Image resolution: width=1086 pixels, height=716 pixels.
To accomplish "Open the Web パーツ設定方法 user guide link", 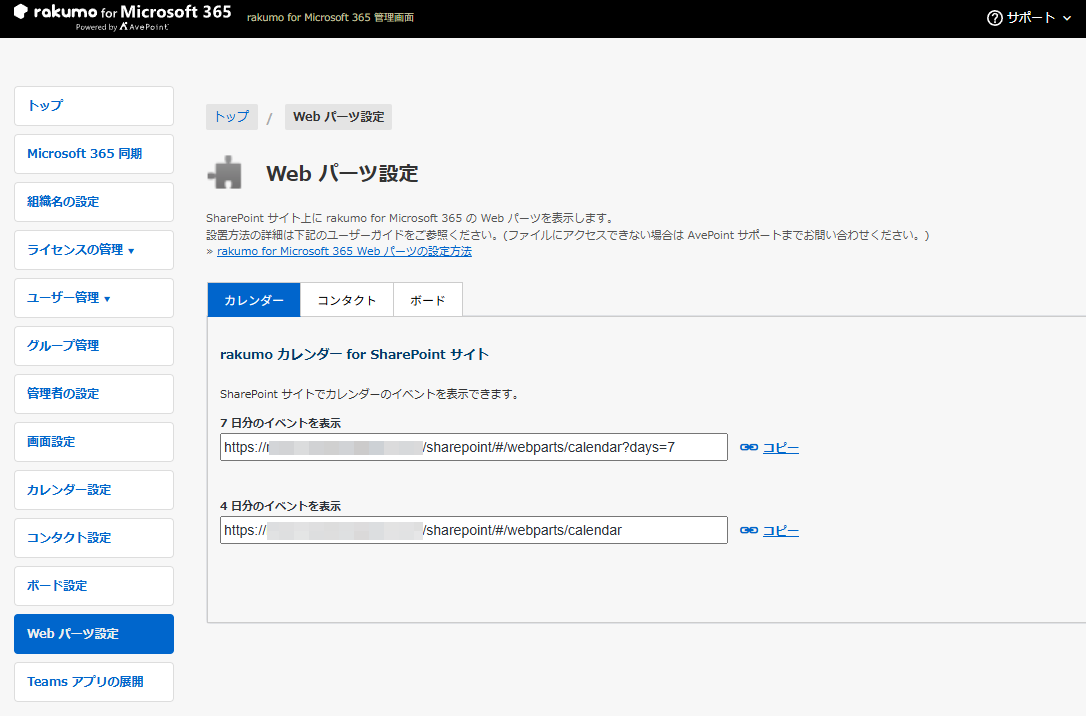I will coord(344,251).
